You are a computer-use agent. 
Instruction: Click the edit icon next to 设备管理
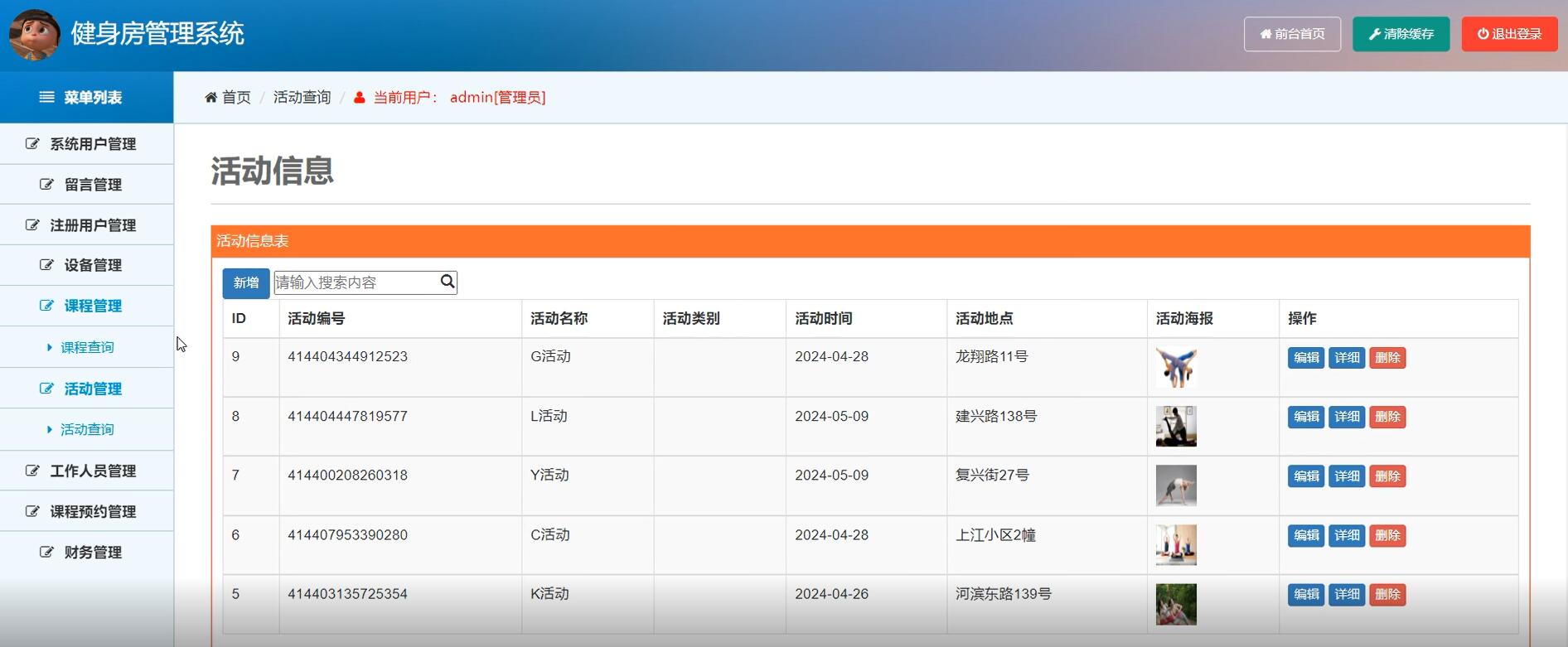click(x=47, y=265)
